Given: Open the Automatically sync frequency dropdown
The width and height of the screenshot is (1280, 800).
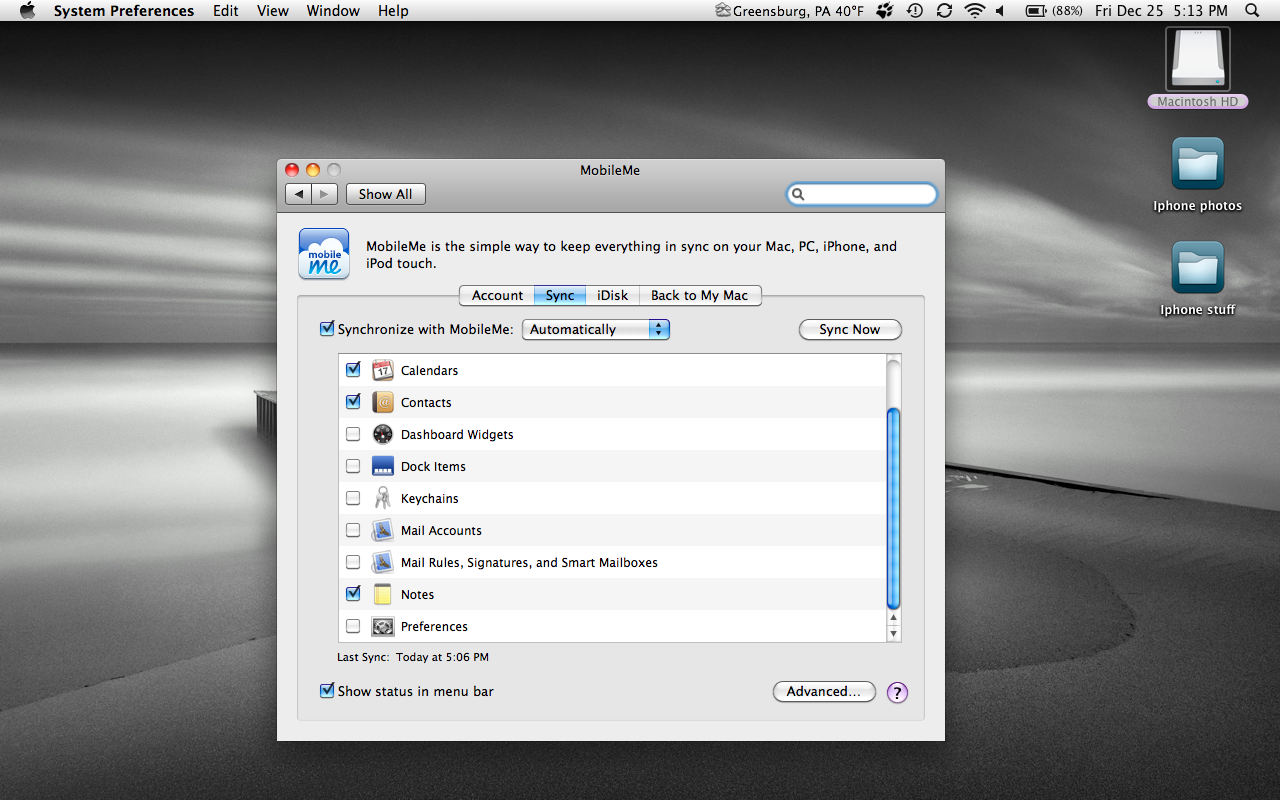Looking at the screenshot, I should click(x=596, y=329).
